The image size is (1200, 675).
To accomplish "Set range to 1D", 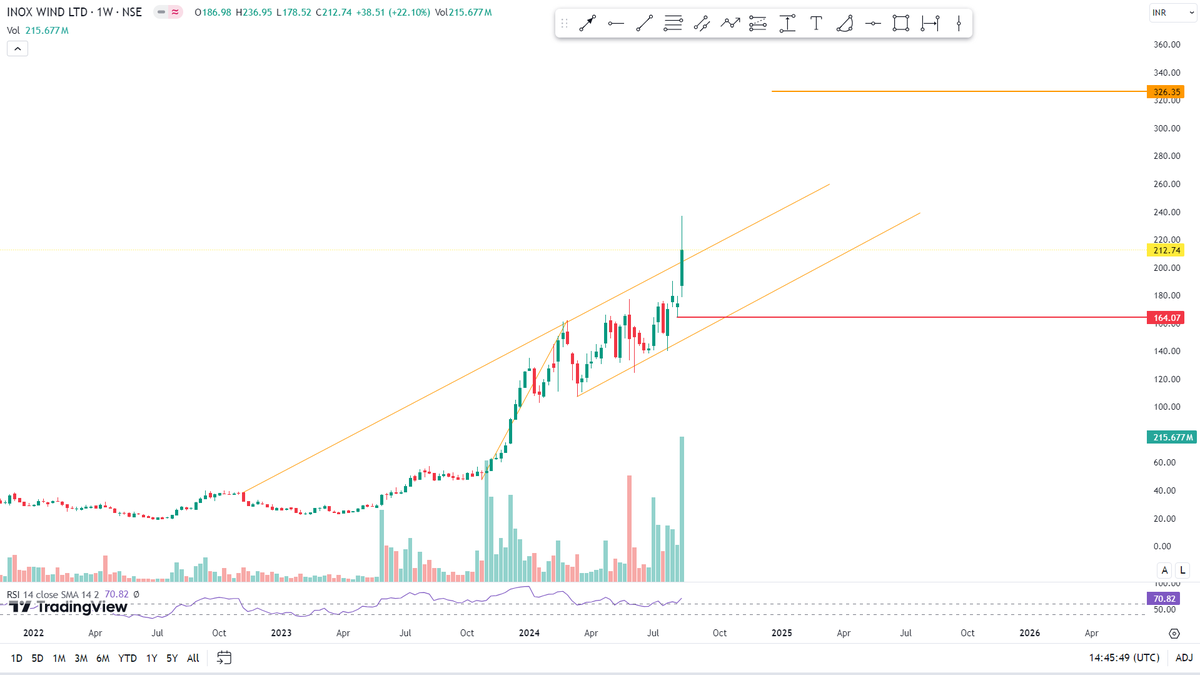I will coord(17,658).
